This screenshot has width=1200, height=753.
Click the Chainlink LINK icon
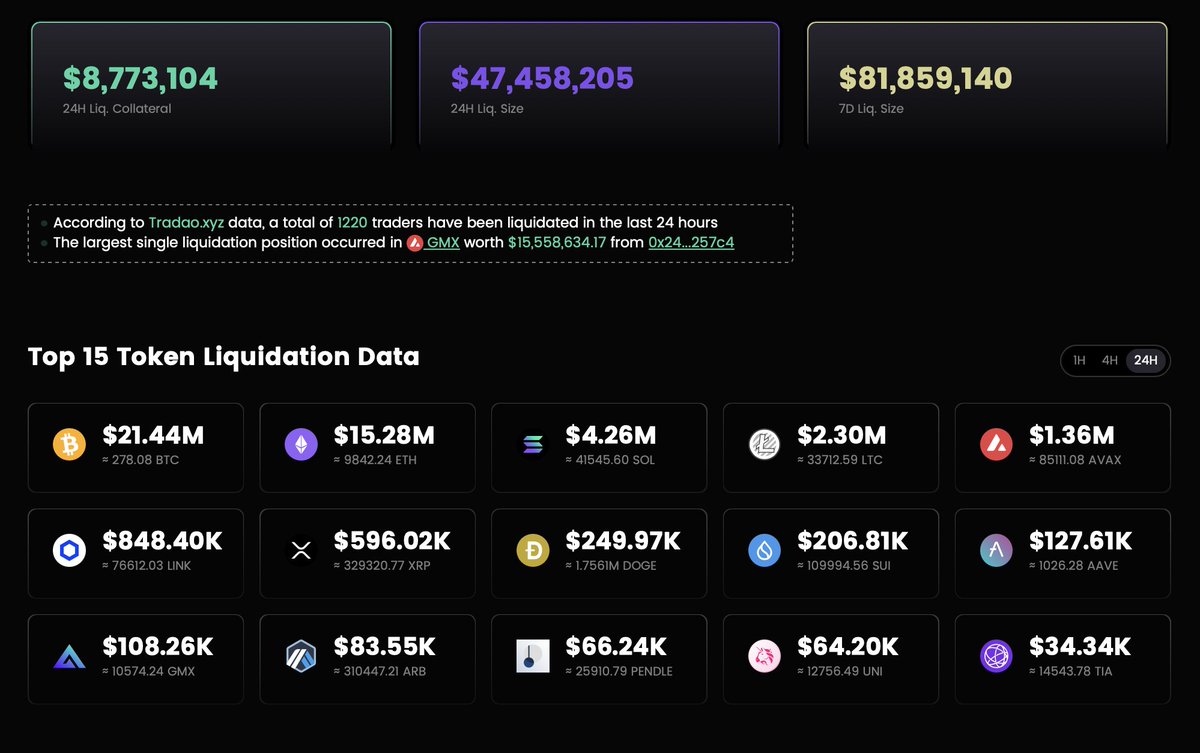click(69, 550)
